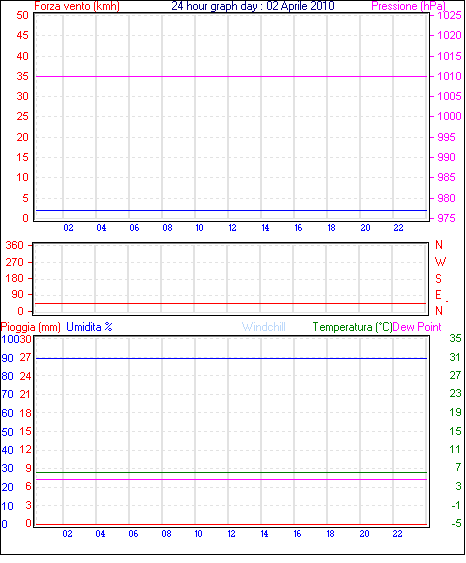Click the red rain line at zero
This screenshot has height=563, width=466.
tap(232, 525)
